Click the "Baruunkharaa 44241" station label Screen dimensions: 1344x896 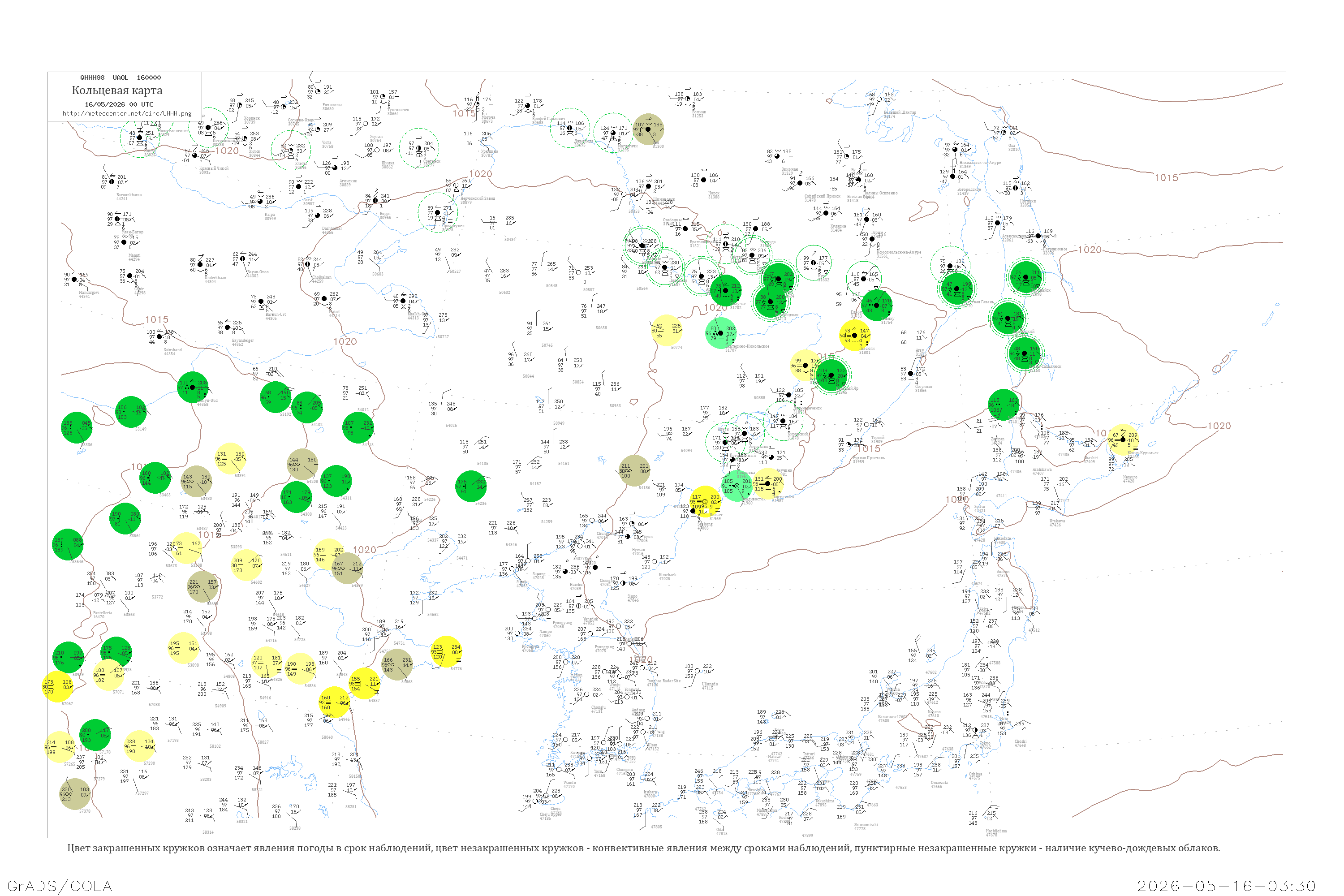[129, 197]
